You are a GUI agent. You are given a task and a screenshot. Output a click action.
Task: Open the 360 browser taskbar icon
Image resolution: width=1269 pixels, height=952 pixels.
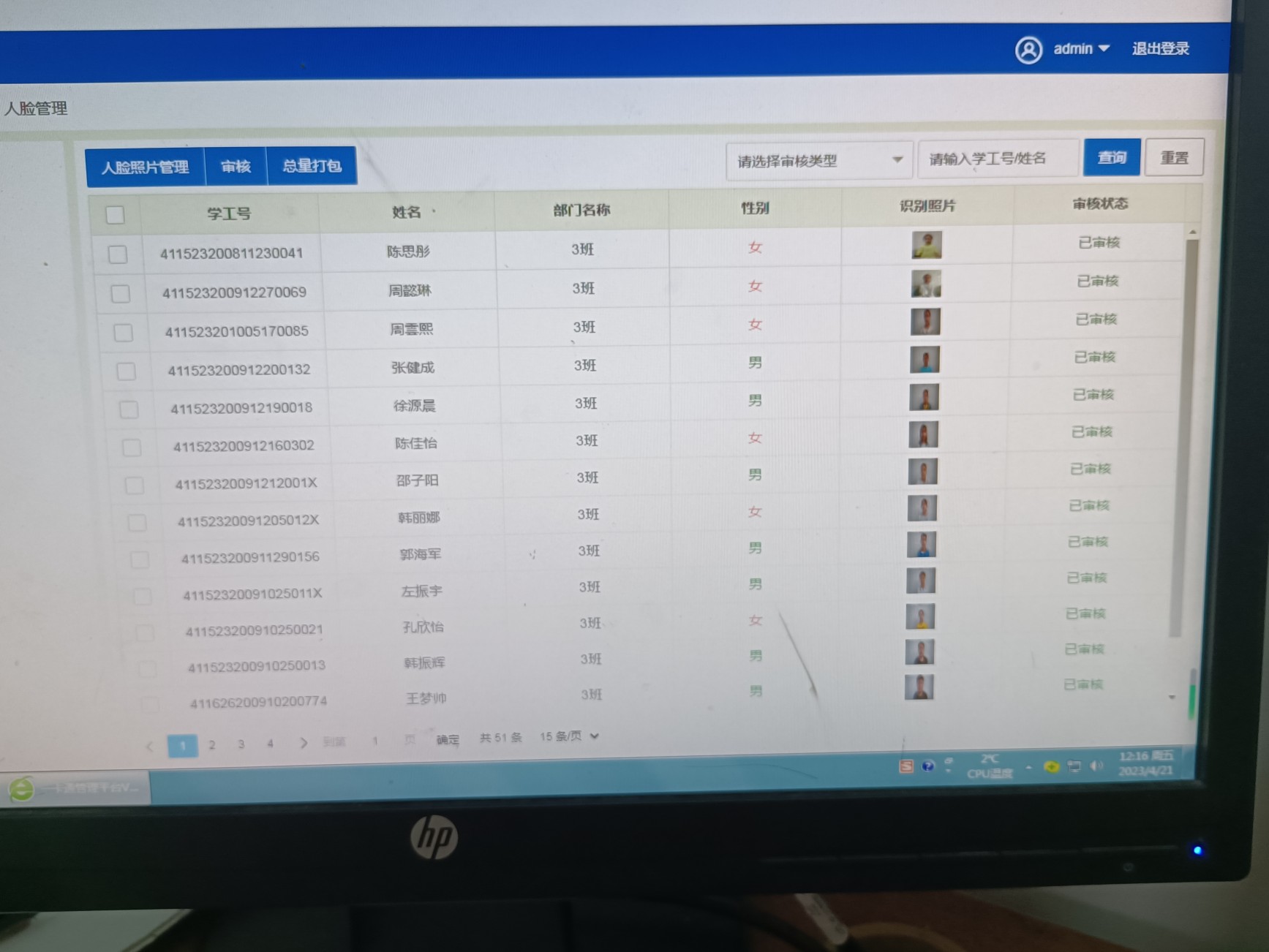21,789
